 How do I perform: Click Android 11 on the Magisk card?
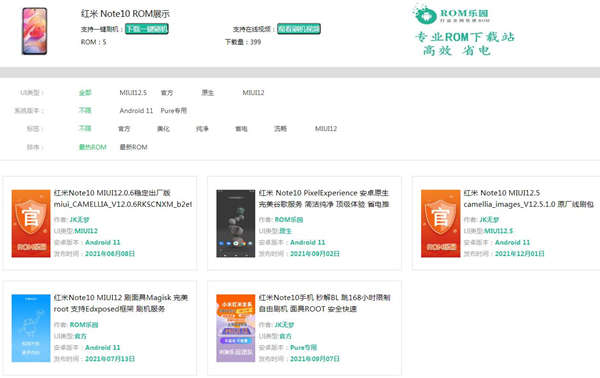(x=103, y=347)
